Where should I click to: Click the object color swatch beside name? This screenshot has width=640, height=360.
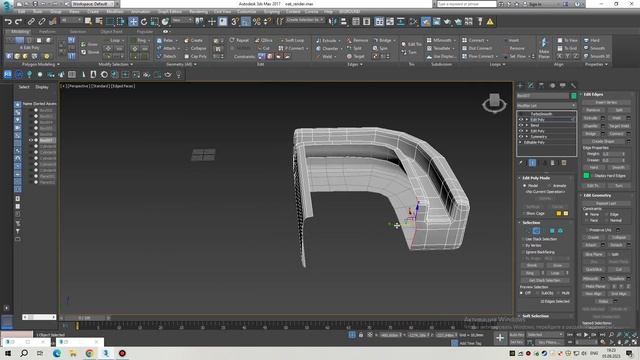pos(573,96)
